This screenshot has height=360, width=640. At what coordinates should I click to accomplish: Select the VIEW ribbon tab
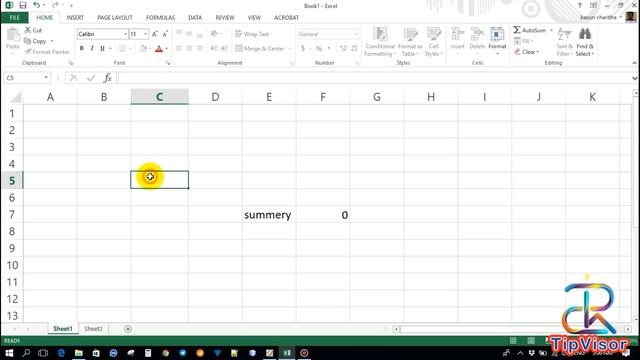pos(254,18)
